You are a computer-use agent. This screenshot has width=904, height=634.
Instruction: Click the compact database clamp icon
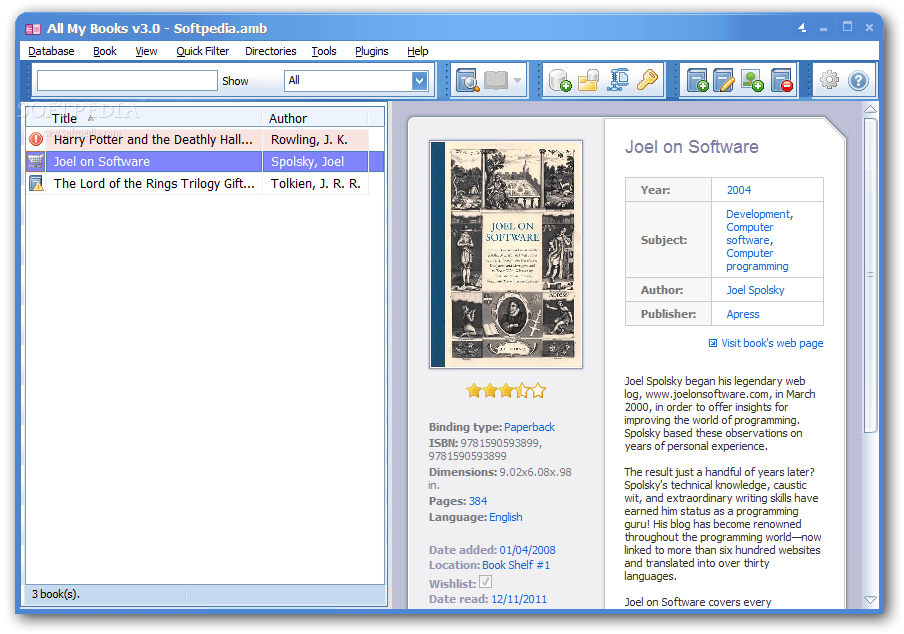[x=618, y=80]
